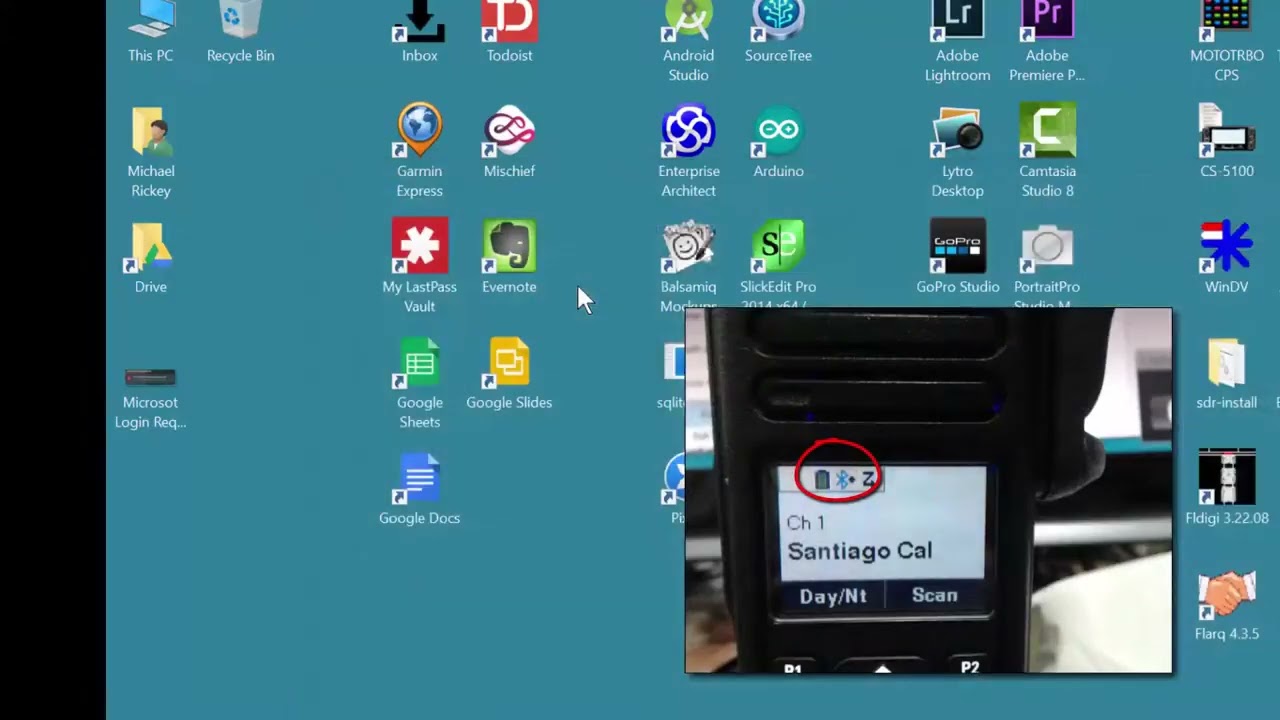1280x720 pixels.
Task: Click the Scan softkey label on radio
Action: 934,595
